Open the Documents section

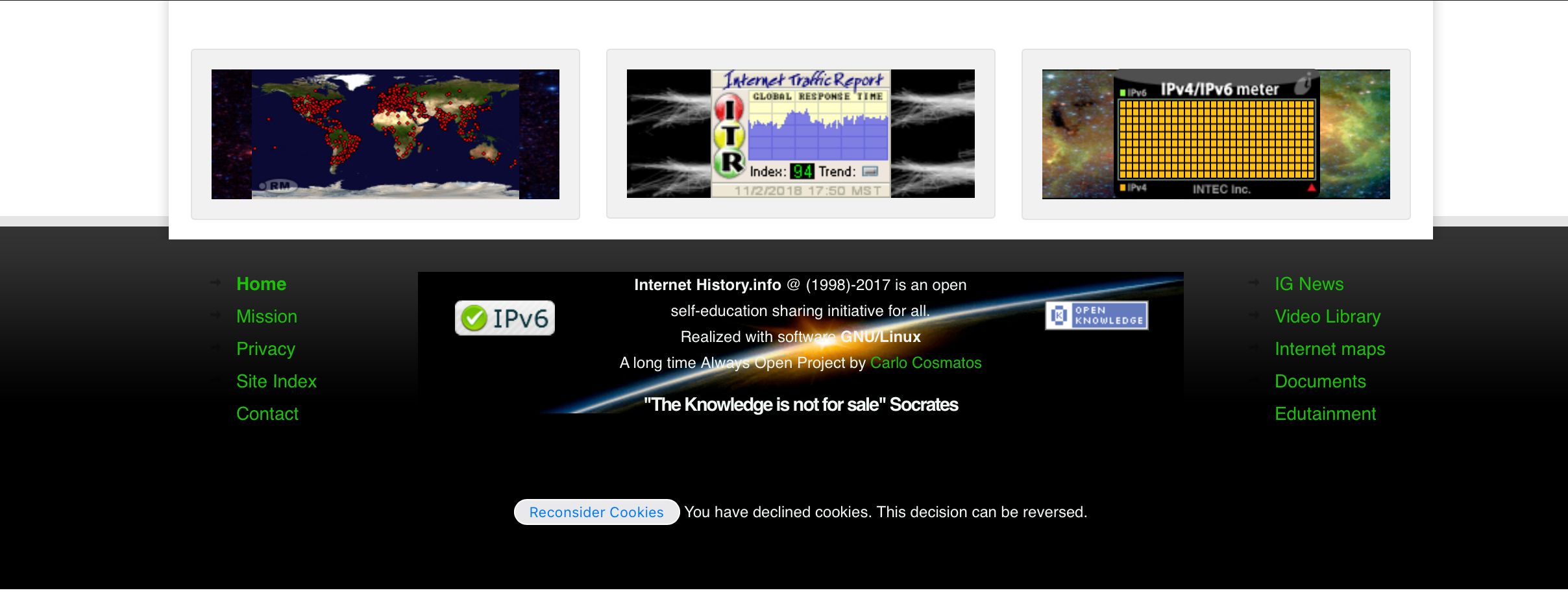pyautogui.click(x=1320, y=382)
